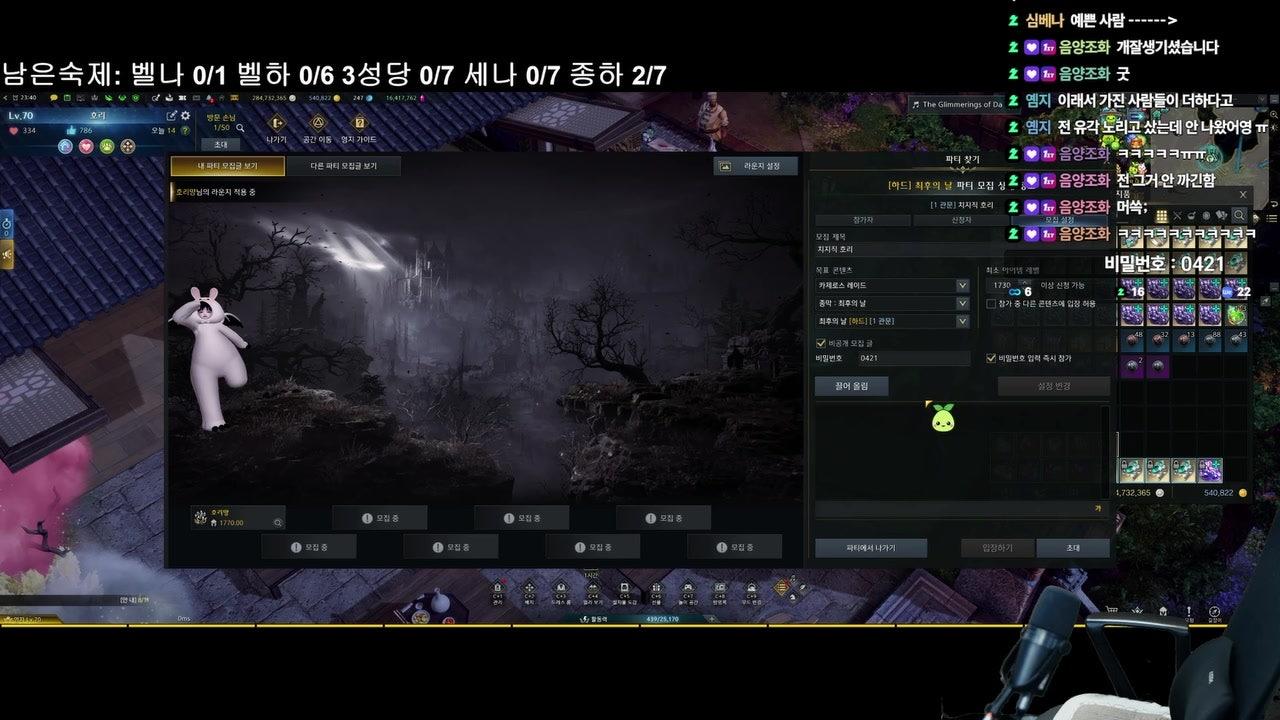1280x720 pixels.
Task: Click the now-playing music title
Action: click(x=962, y=104)
